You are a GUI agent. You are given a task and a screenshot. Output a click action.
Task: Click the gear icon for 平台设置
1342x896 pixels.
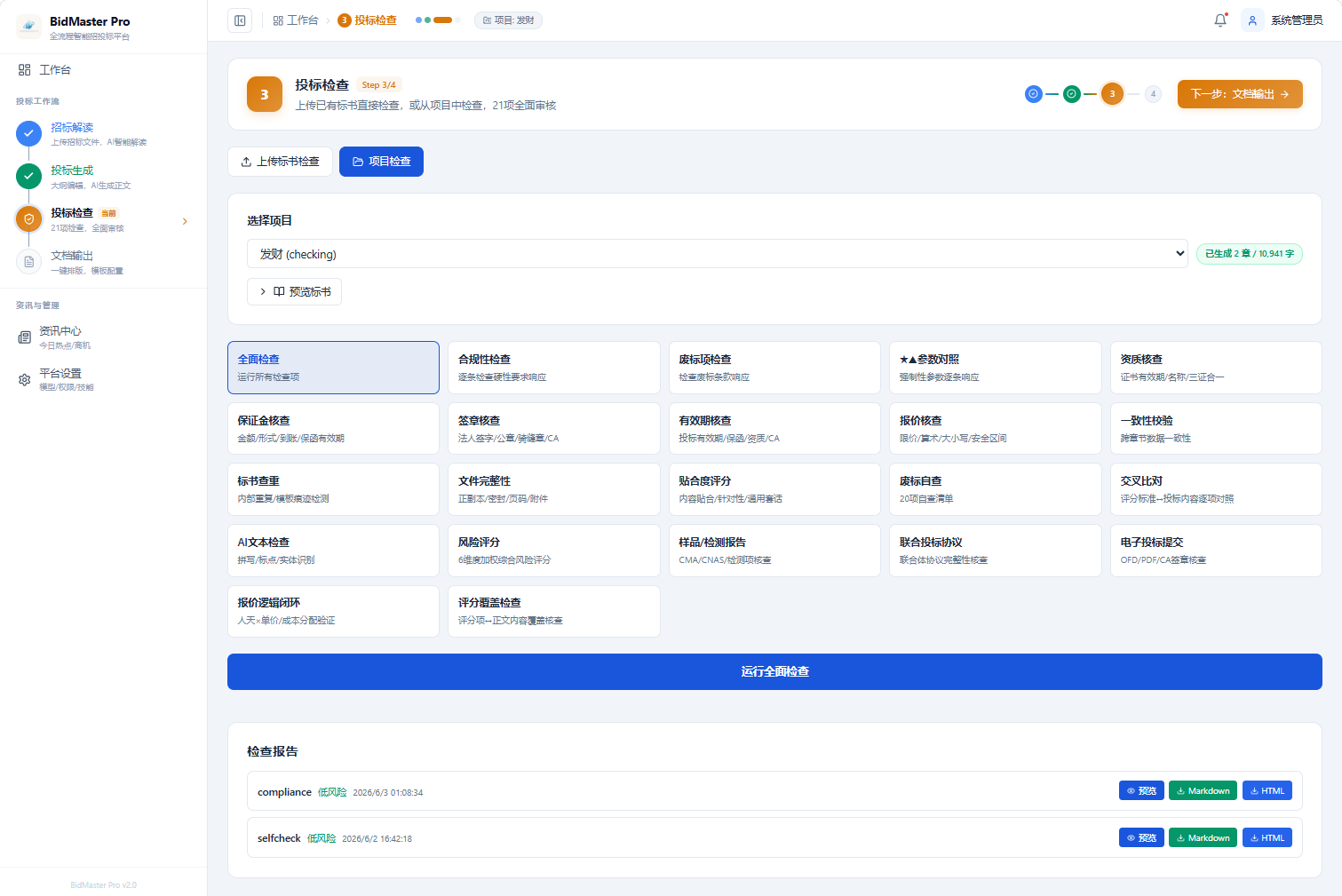click(25, 380)
